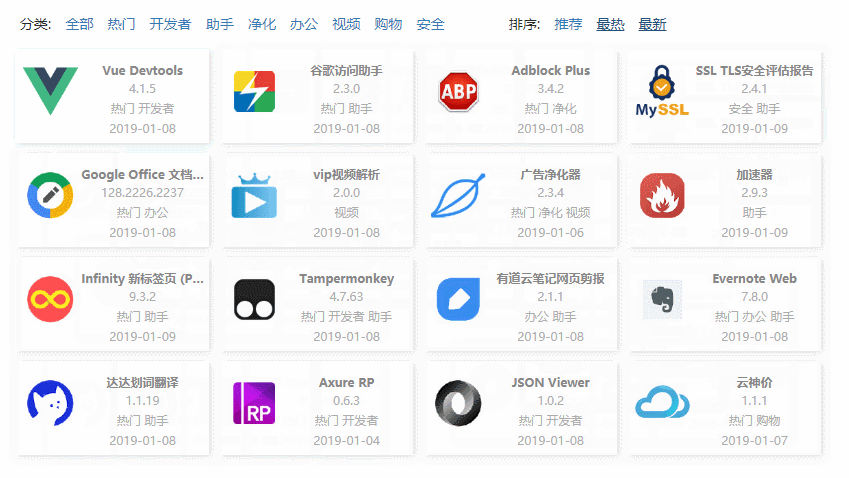The image size is (849, 478).
Task: Click the 有道云笔记 blue note icon
Action: [x=458, y=299]
